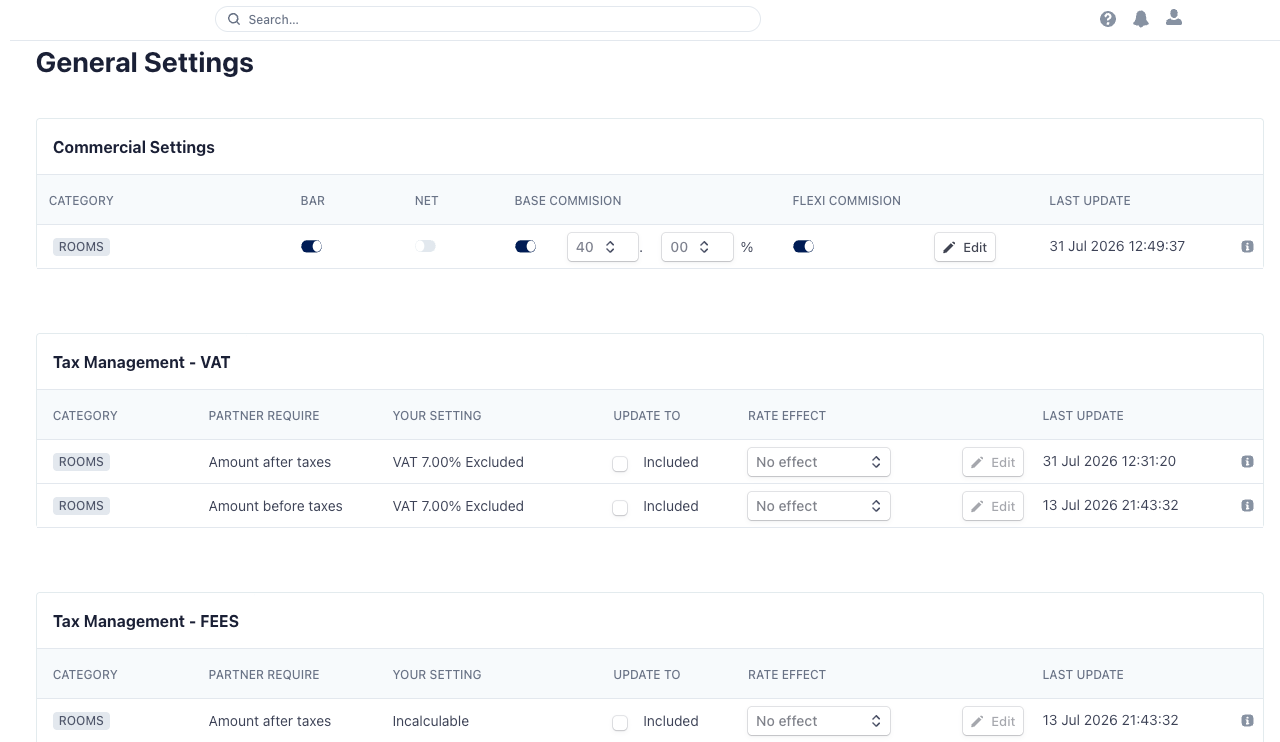1280x742 pixels.
Task: Click info icon in Commercial Settings row
Action: click(x=1247, y=247)
